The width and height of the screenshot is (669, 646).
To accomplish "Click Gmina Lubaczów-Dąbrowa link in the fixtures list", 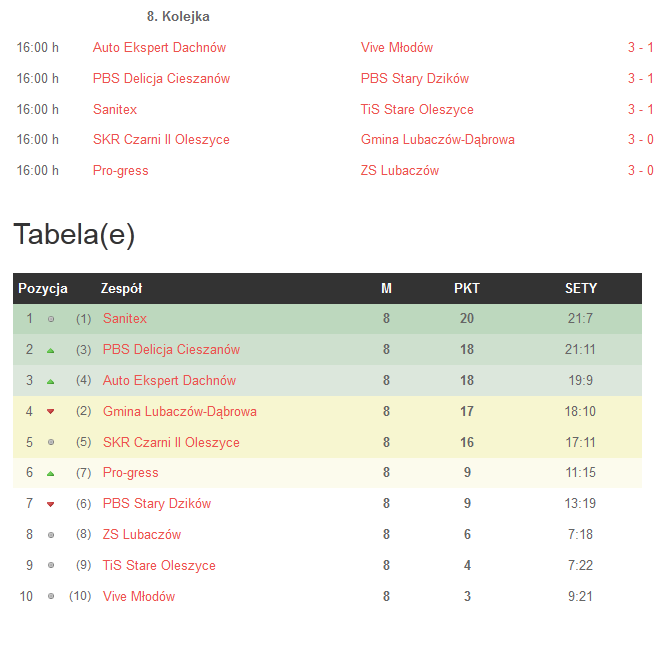I will point(438,140).
